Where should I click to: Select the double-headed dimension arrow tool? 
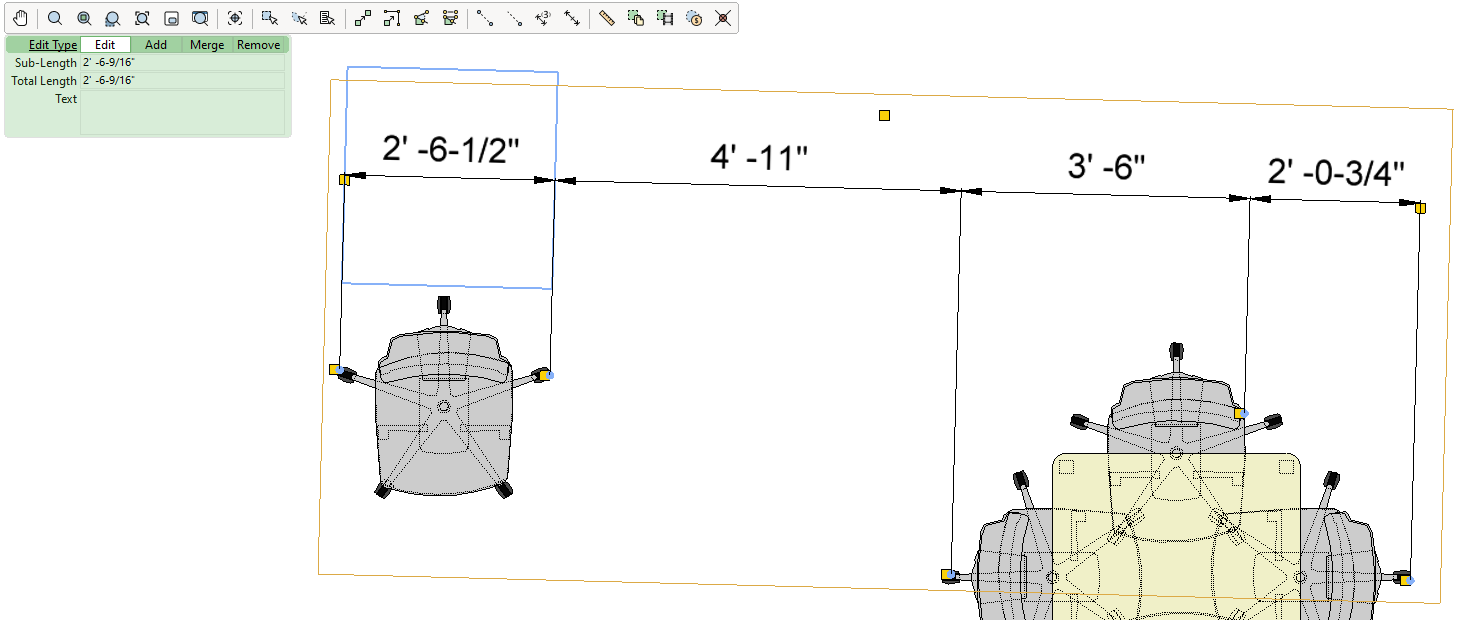(572, 18)
